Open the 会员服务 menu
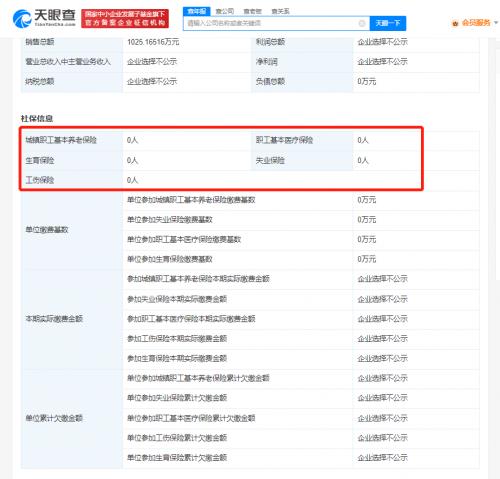This screenshot has height=479, width=500. pos(476,23)
